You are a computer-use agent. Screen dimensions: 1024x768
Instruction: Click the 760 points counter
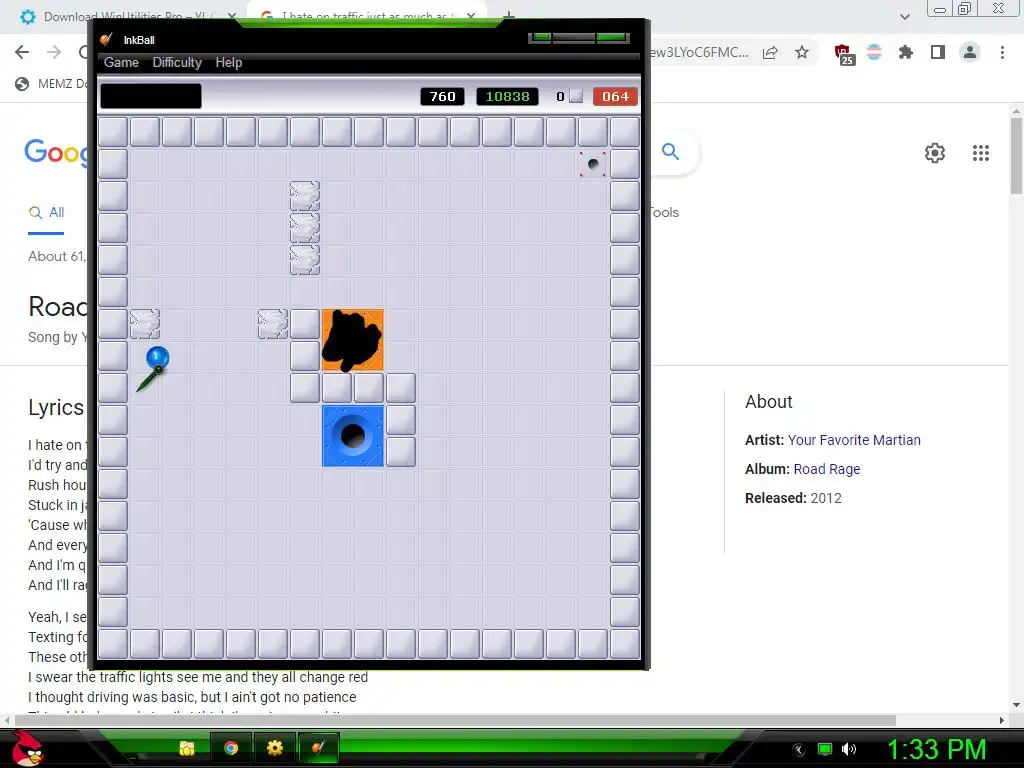click(442, 97)
